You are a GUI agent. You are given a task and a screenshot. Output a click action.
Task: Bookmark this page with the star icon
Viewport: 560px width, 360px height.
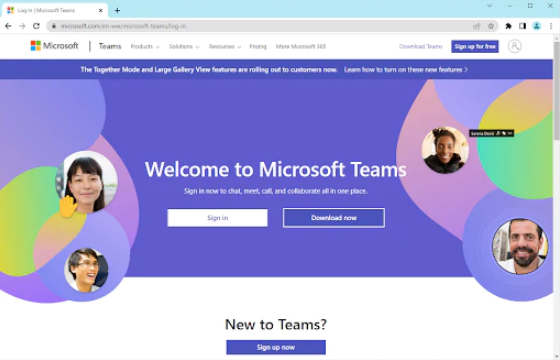point(491,26)
